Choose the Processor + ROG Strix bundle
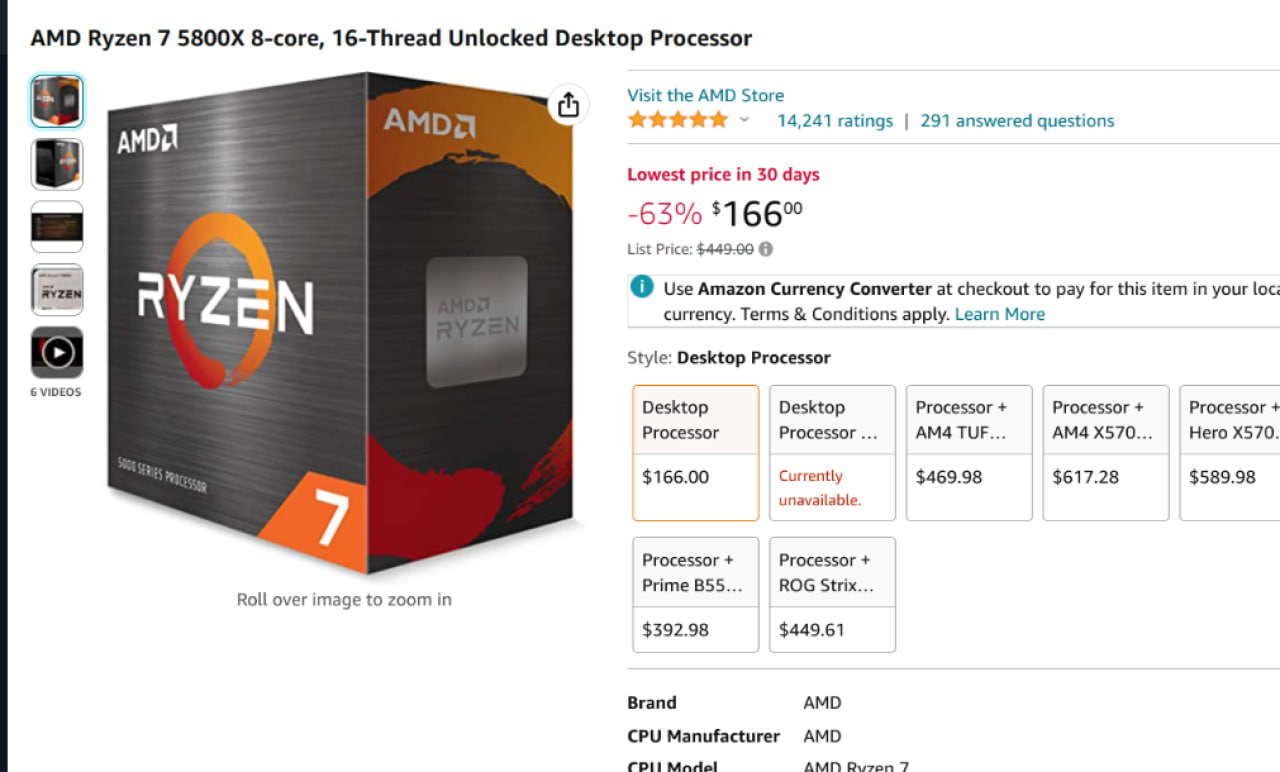 pos(832,595)
